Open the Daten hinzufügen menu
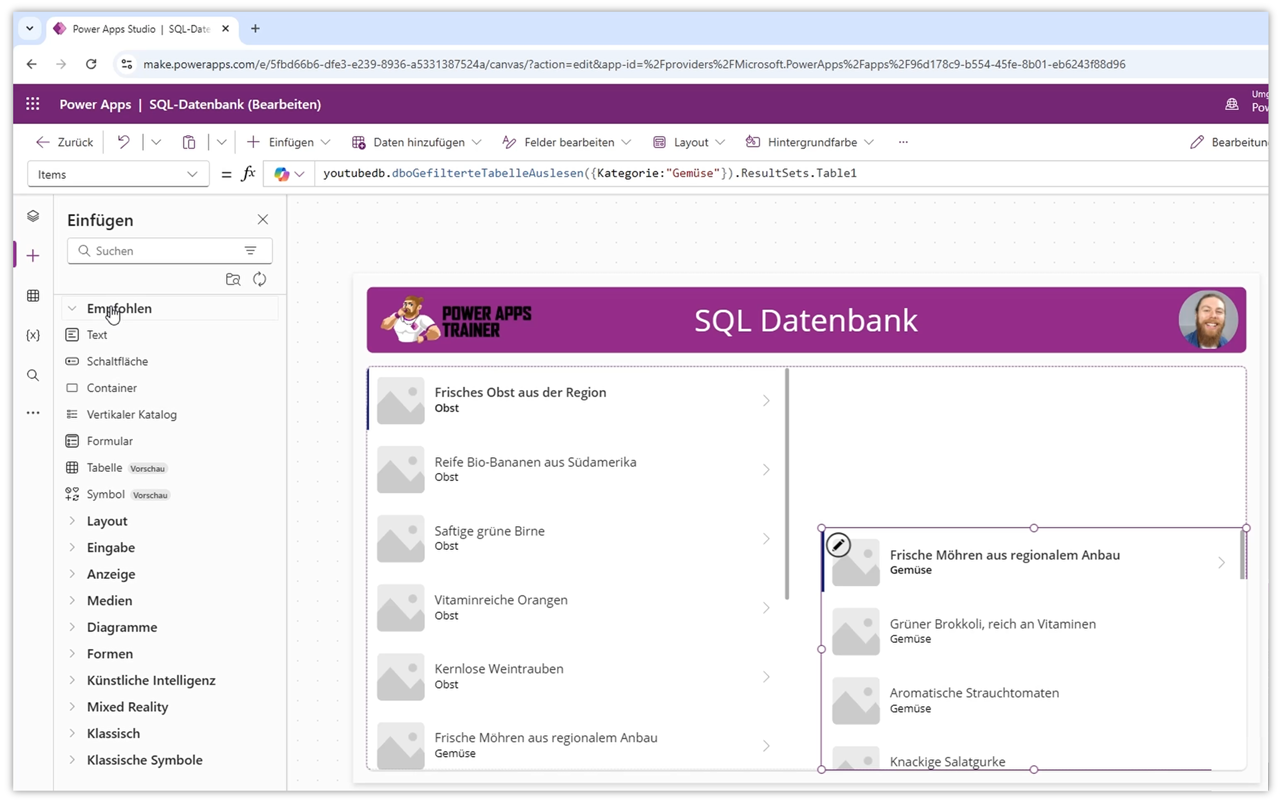The image size is (1280, 800). [416, 142]
